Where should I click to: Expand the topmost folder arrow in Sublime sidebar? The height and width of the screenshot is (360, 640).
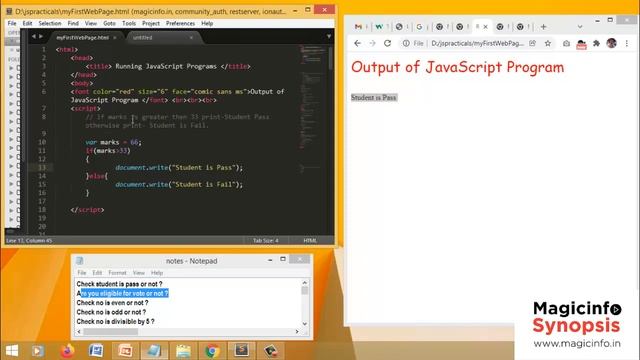point(11,68)
